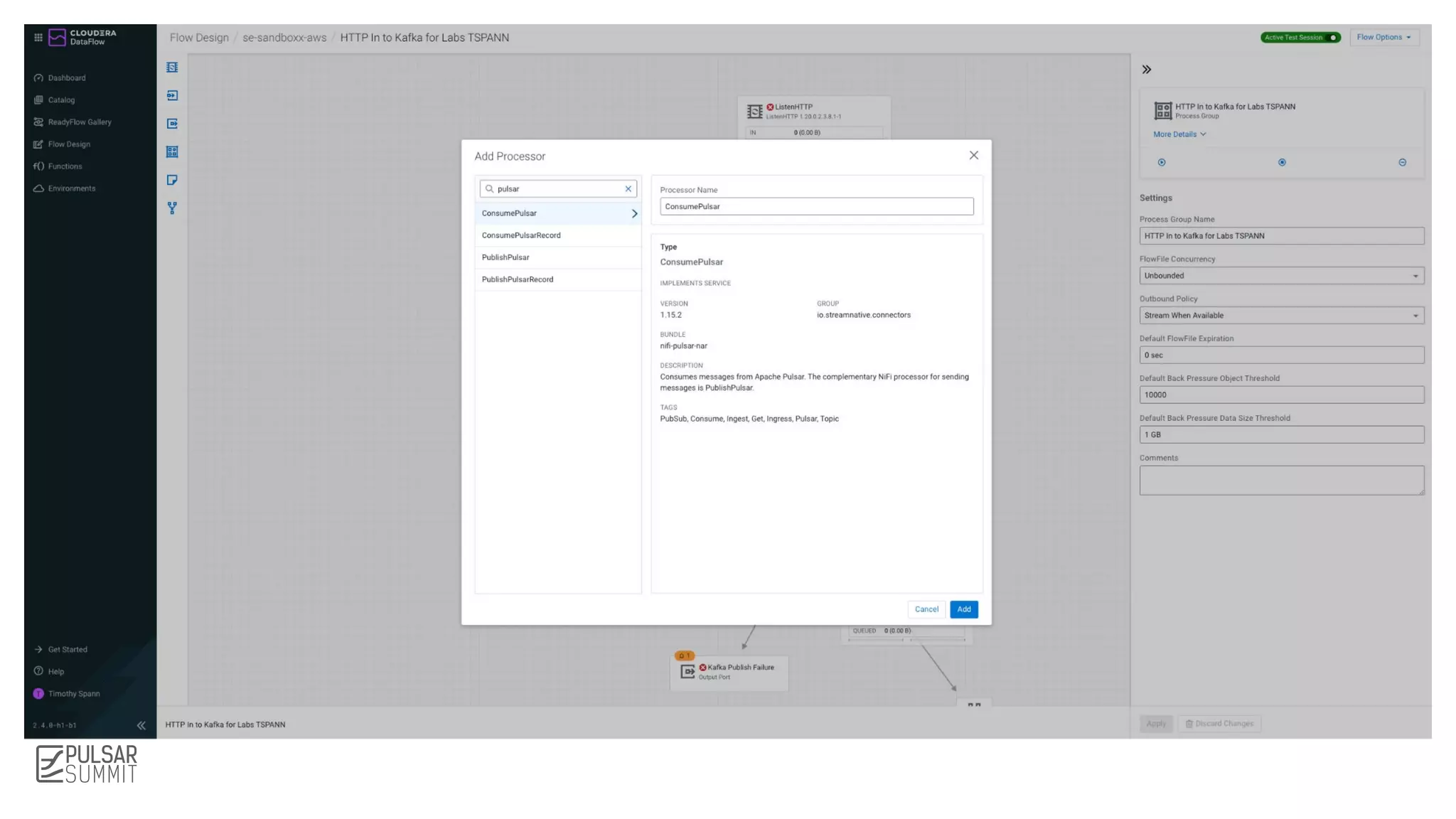This screenshot has width=1456, height=819.
Task: Click the ListenHTTP invalid status icon
Action: (x=770, y=107)
